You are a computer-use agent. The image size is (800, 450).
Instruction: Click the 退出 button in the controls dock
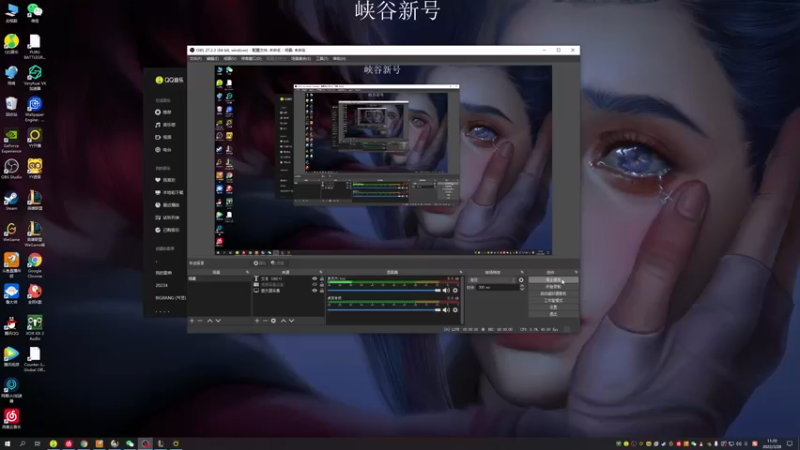point(553,314)
